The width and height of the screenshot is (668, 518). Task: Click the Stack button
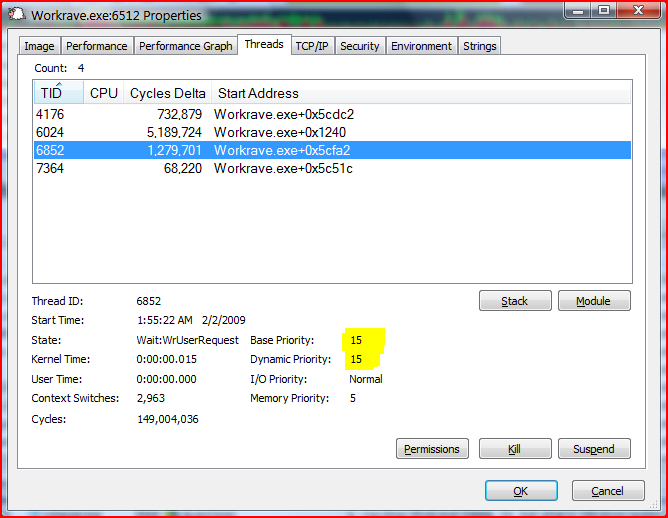tap(514, 301)
